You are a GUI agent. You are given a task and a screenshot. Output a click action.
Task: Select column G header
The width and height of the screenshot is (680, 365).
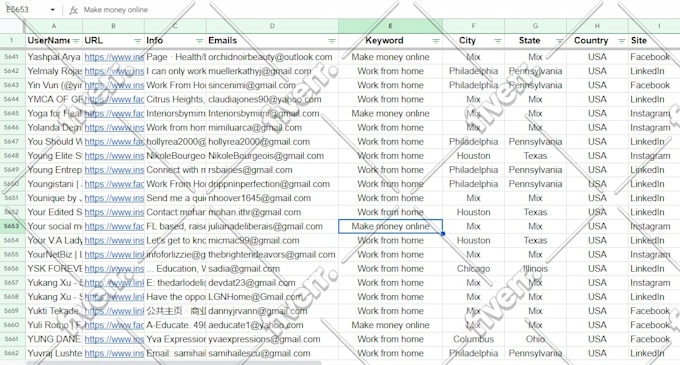(535, 26)
